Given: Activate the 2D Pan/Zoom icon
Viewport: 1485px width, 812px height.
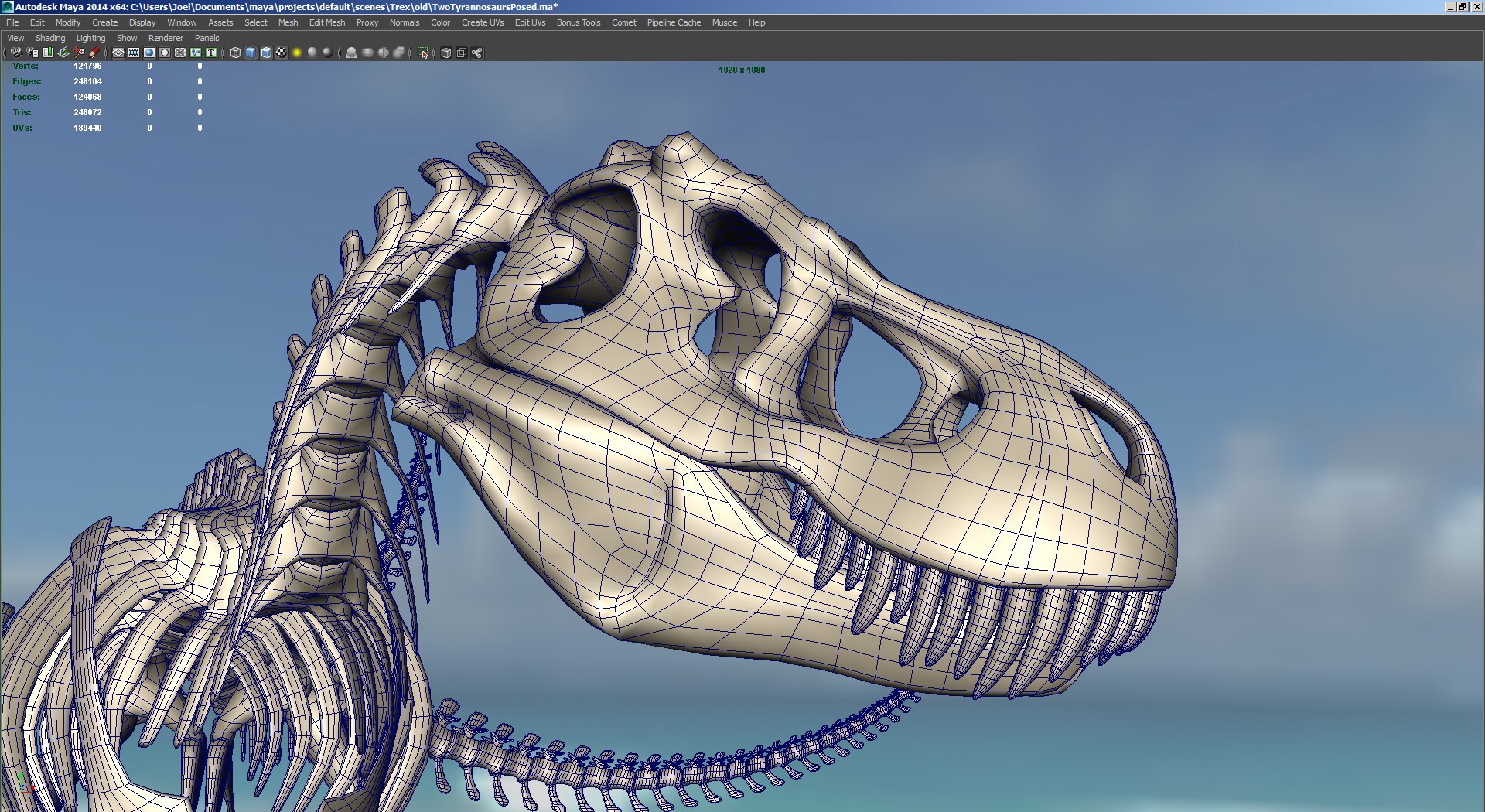Looking at the screenshot, I should click(x=79, y=53).
